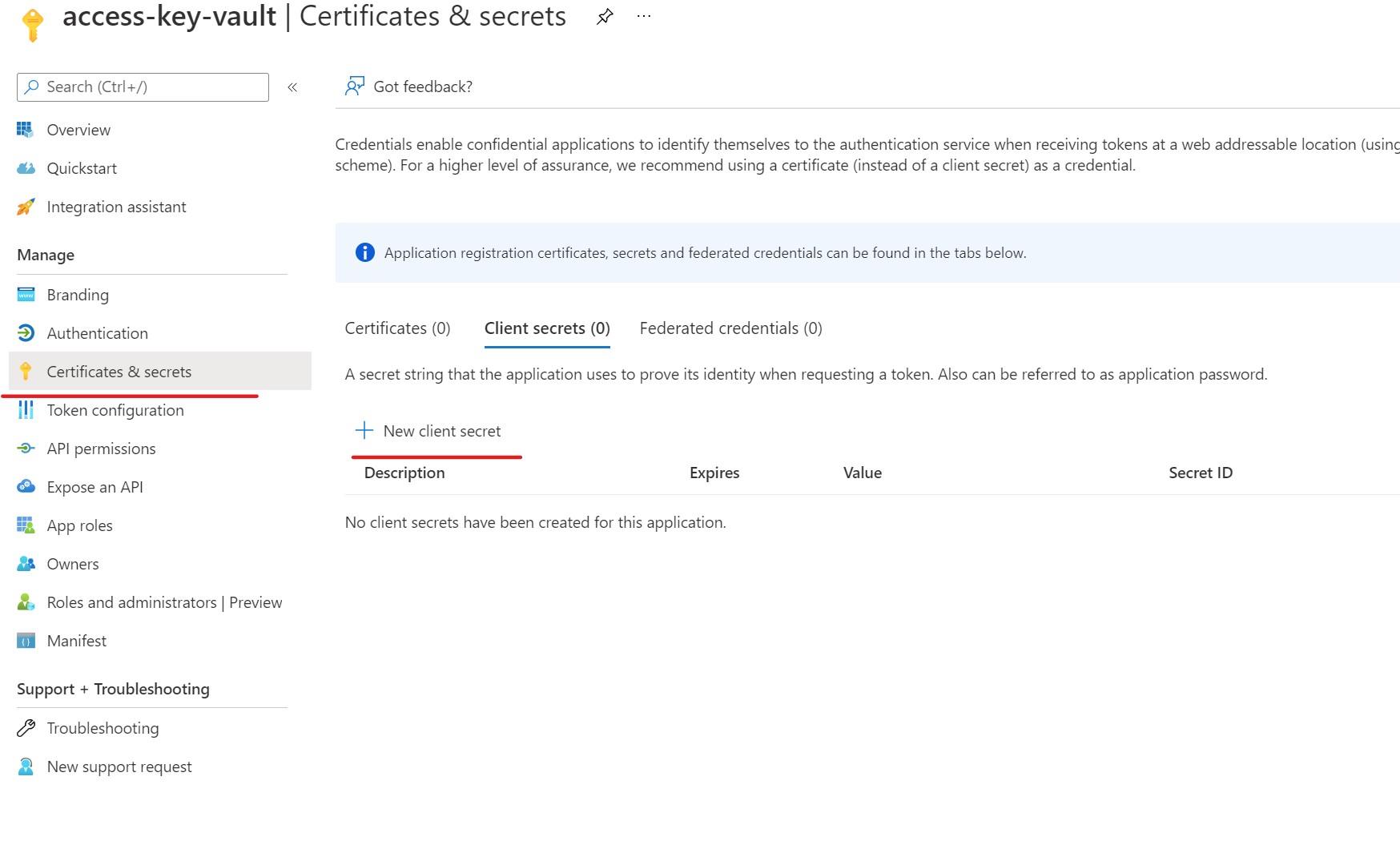Click the Owners people icon
The image size is (1400, 853).
coord(26,564)
